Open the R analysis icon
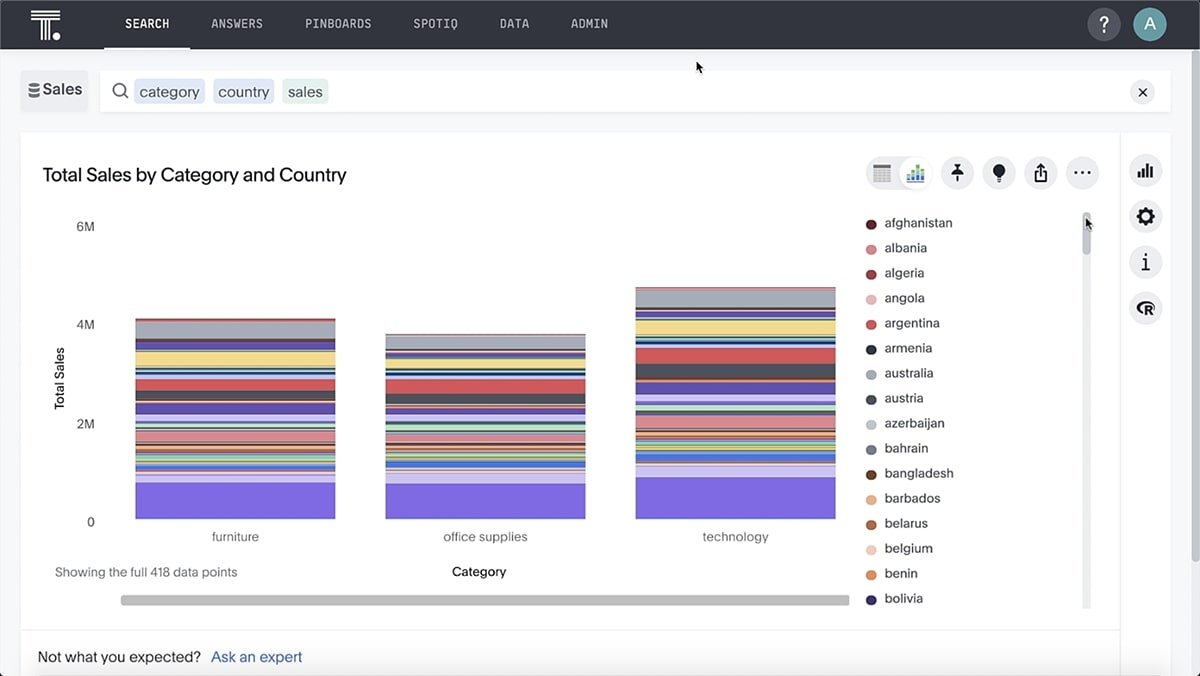The image size is (1200, 676). point(1145,309)
